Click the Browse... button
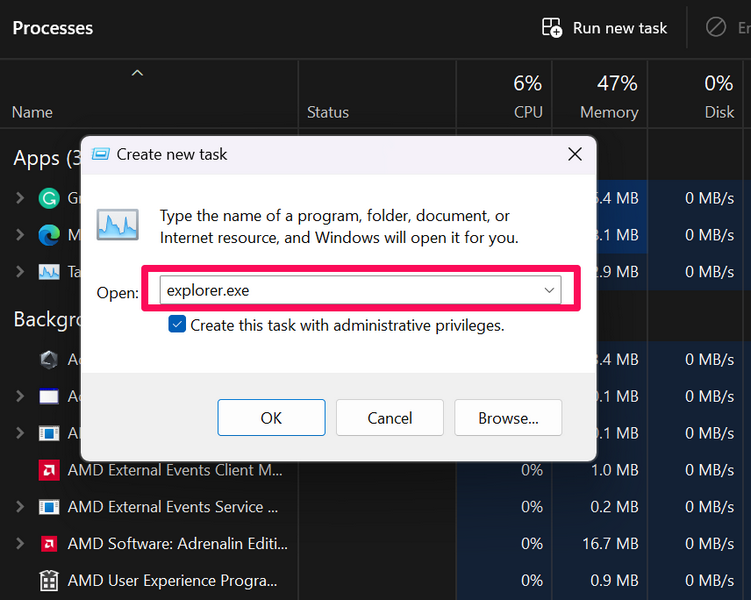 [x=508, y=418]
